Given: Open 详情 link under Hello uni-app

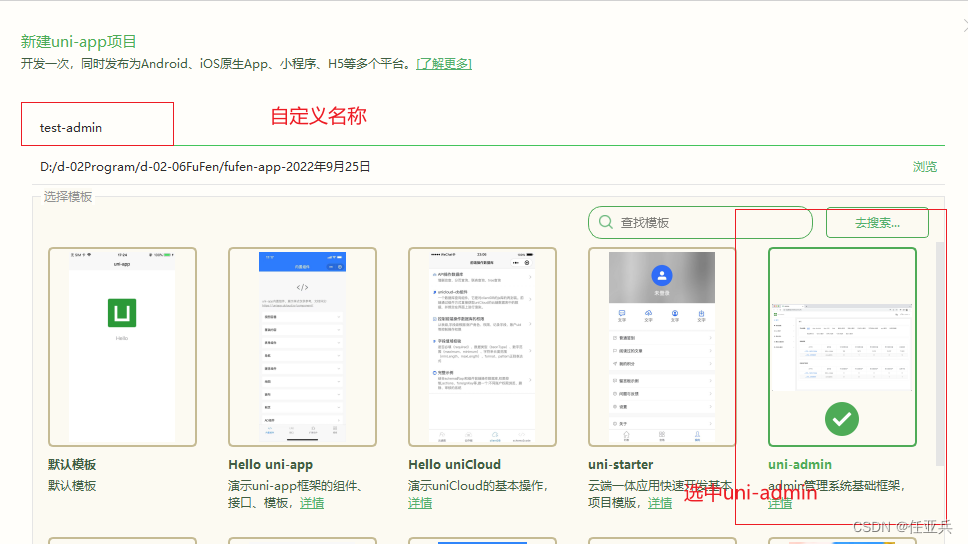Looking at the screenshot, I should click(x=312, y=503).
